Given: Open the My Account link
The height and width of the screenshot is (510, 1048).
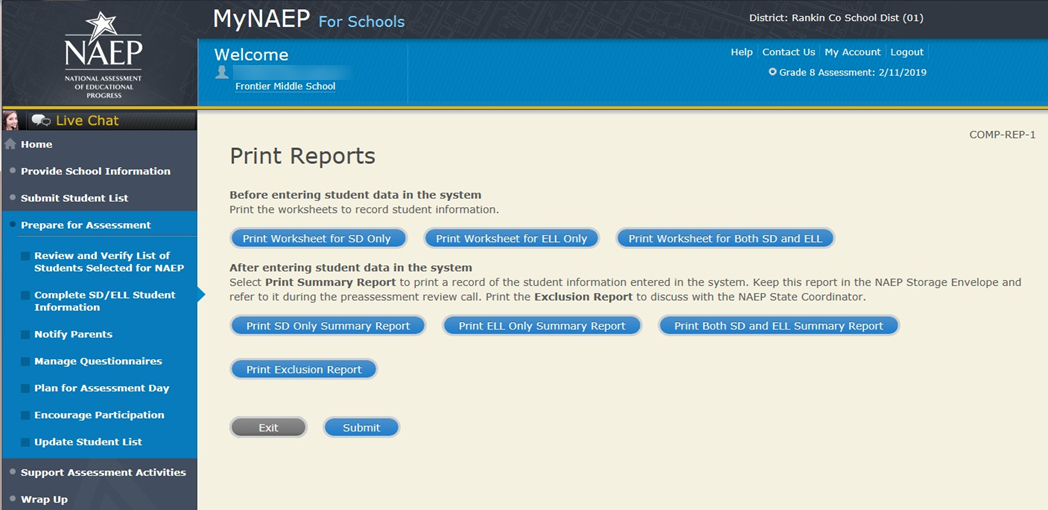Looking at the screenshot, I should tap(853, 52).
